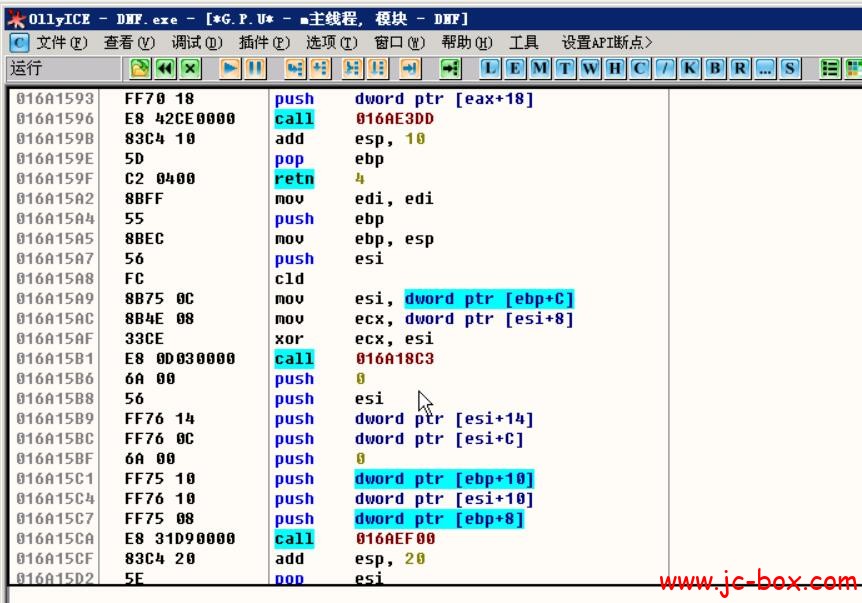
Task: Click the cld instruction
Action: (x=289, y=279)
